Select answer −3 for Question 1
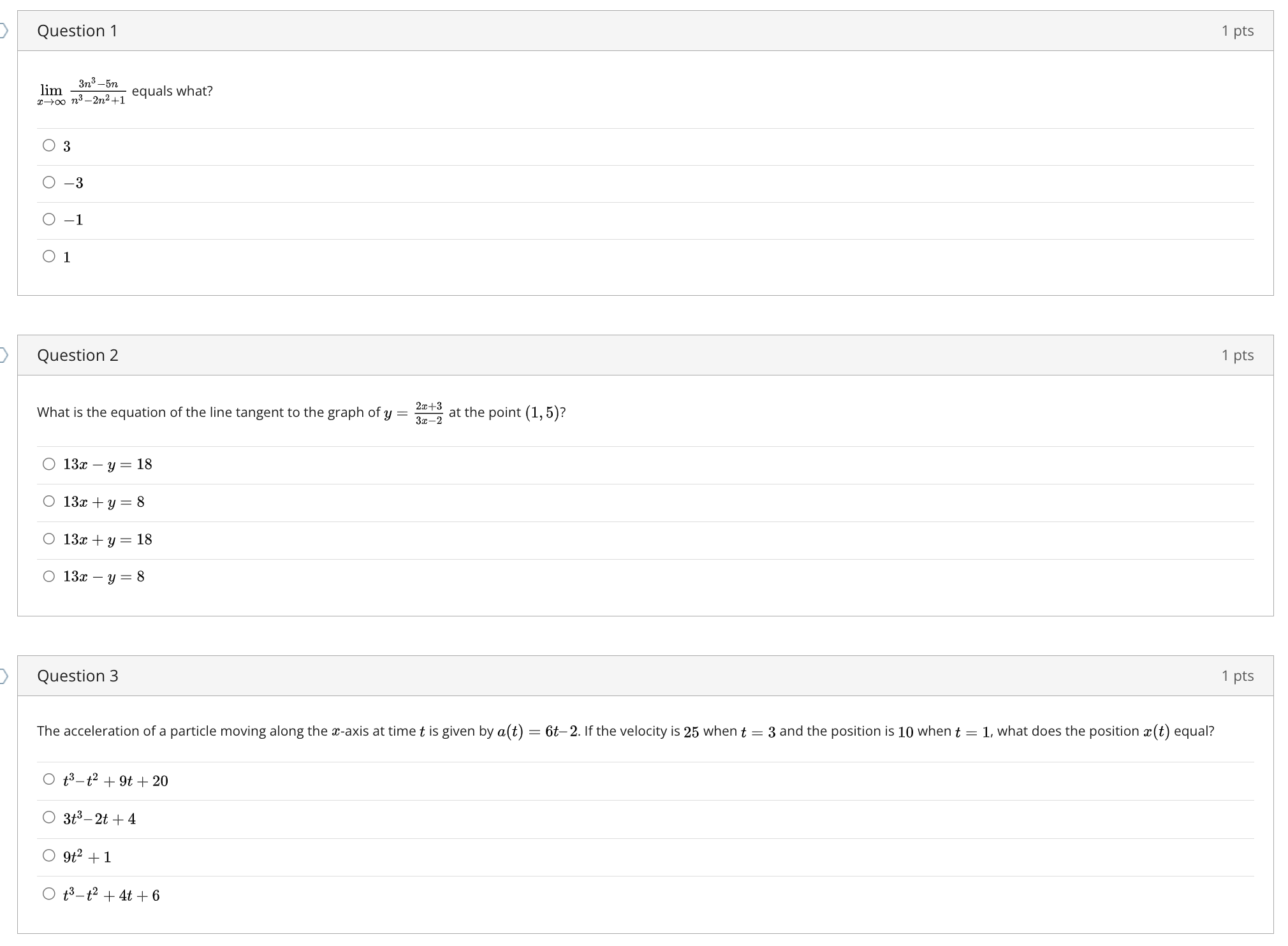Screen dimensions: 1288x946 pyautogui.click(x=49, y=182)
